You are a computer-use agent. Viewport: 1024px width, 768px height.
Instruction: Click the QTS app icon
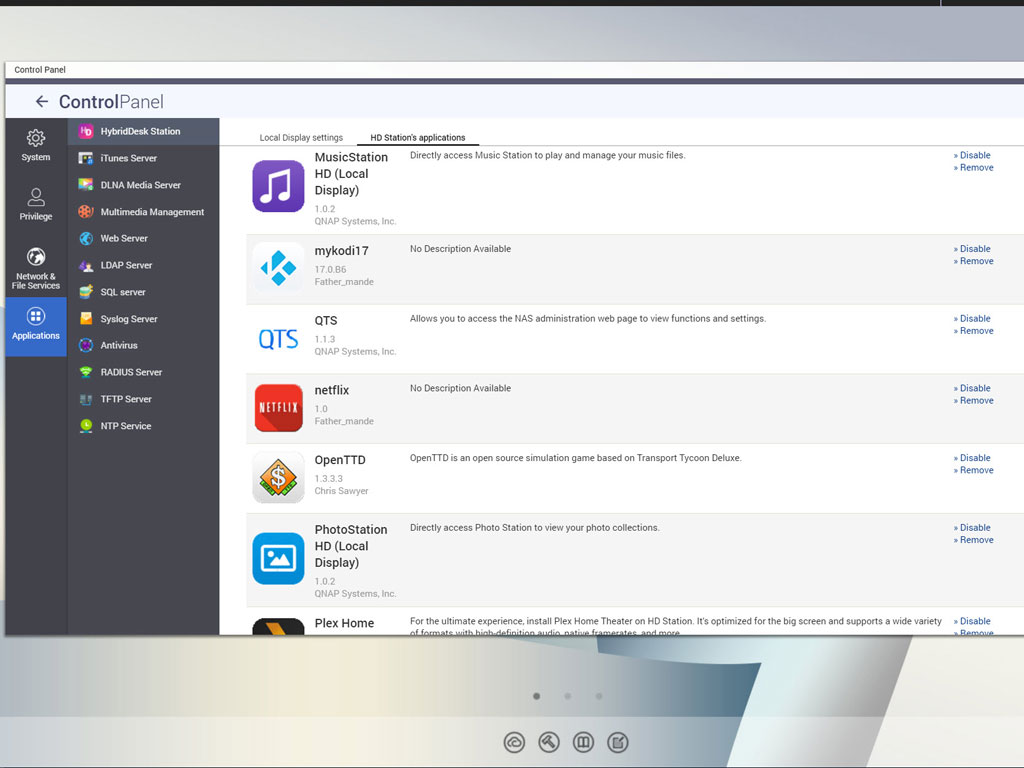[x=278, y=339]
